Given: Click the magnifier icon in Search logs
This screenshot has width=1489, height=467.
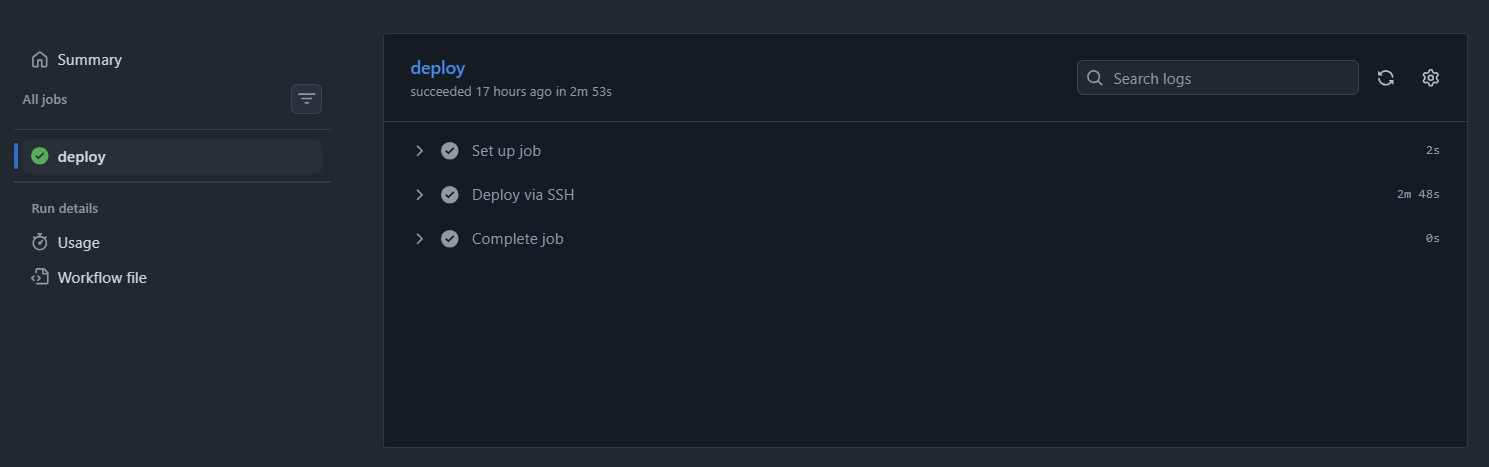Looking at the screenshot, I should (x=1095, y=78).
